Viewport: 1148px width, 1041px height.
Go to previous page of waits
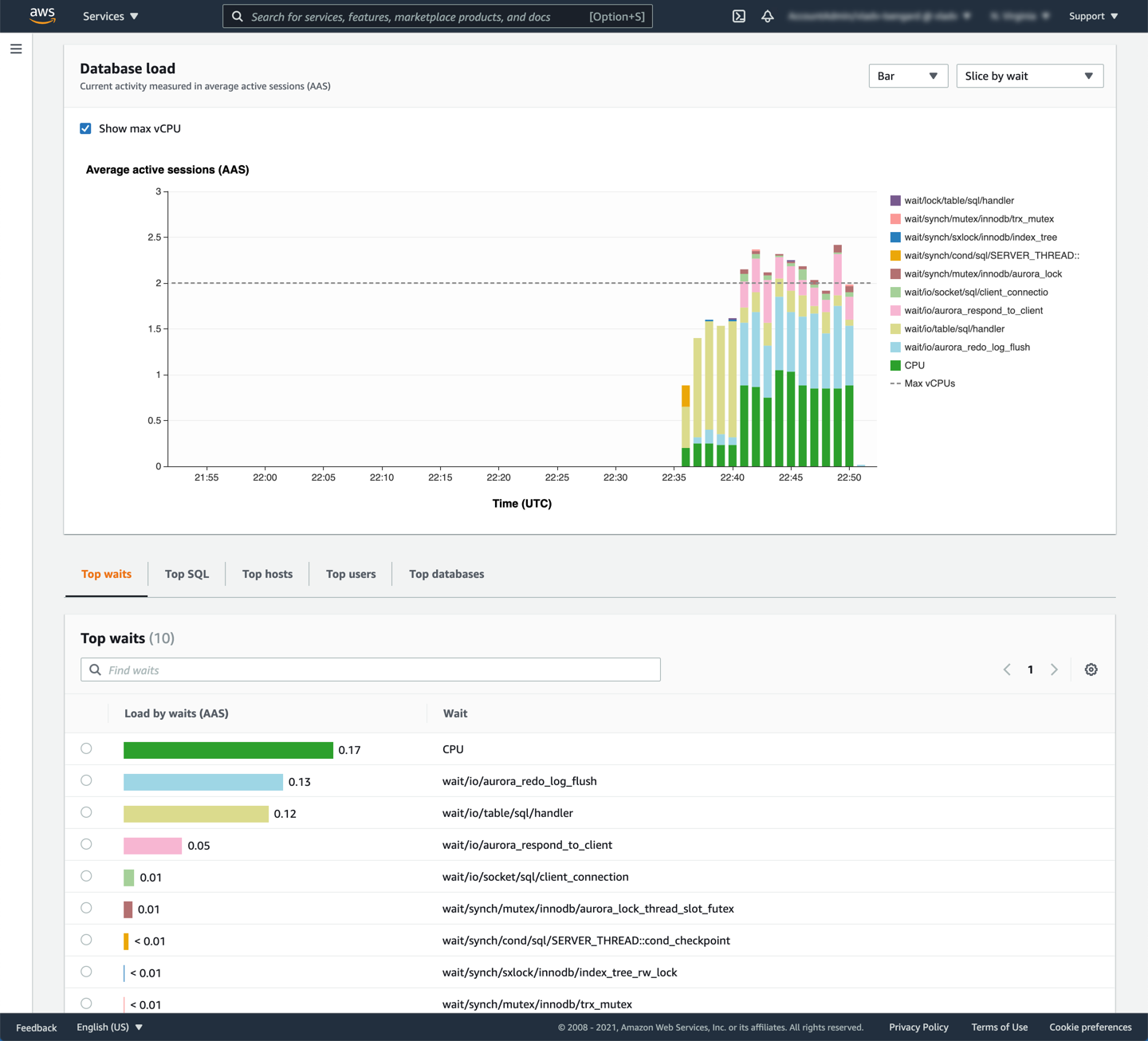point(1007,670)
